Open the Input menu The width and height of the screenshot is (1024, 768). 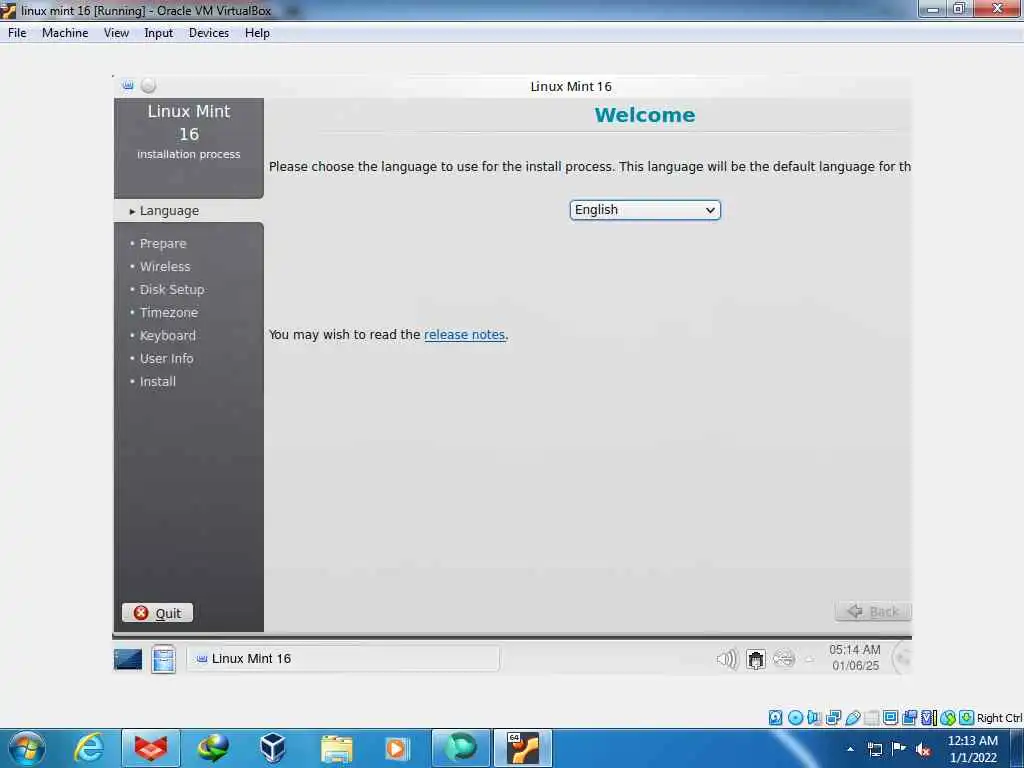158,33
